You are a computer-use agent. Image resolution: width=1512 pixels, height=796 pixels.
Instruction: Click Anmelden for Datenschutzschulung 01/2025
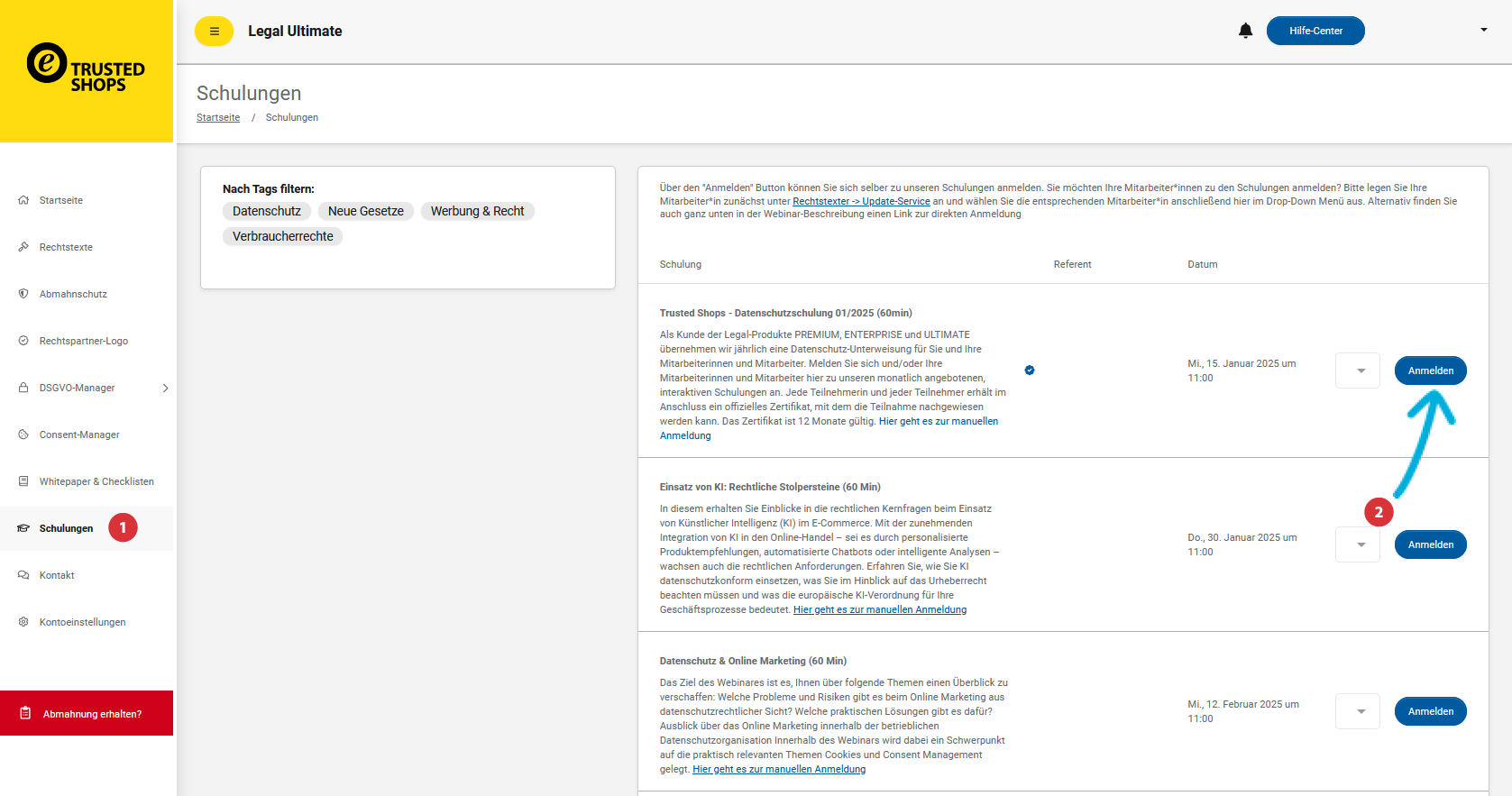pyautogui.click(x=1430, y=371)
